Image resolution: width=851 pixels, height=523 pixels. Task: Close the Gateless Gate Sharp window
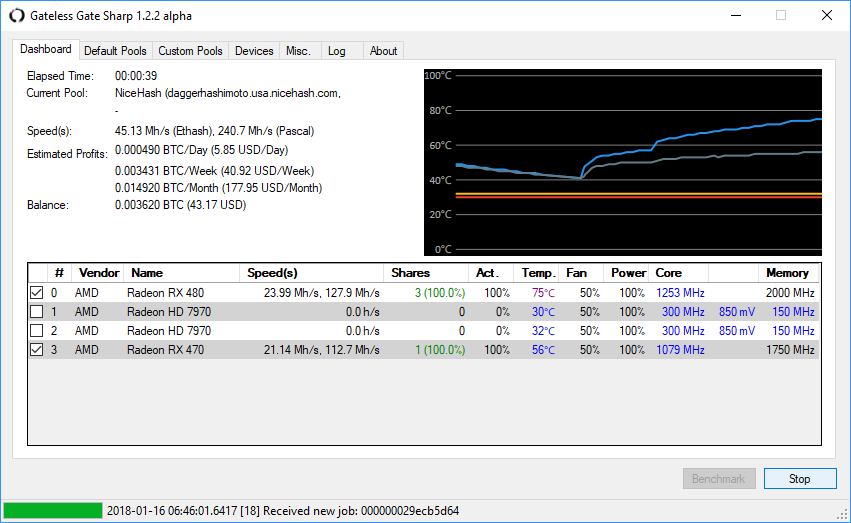(827, 16)
